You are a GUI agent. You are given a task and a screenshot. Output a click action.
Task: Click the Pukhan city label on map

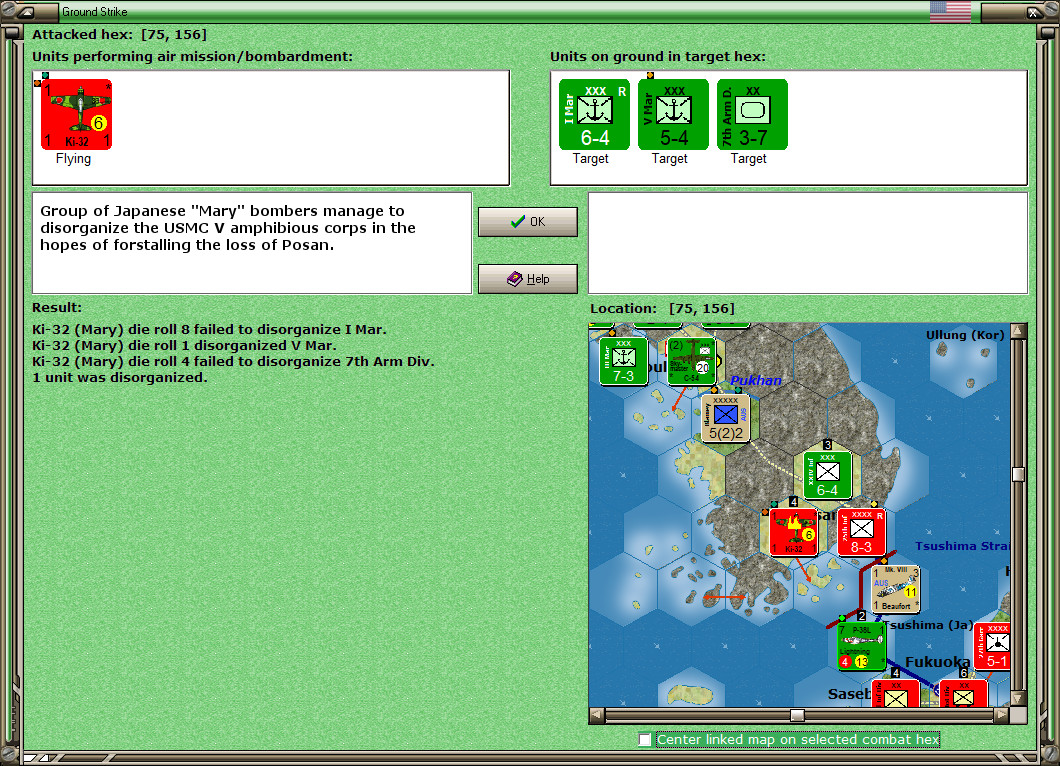click(756, 381)
